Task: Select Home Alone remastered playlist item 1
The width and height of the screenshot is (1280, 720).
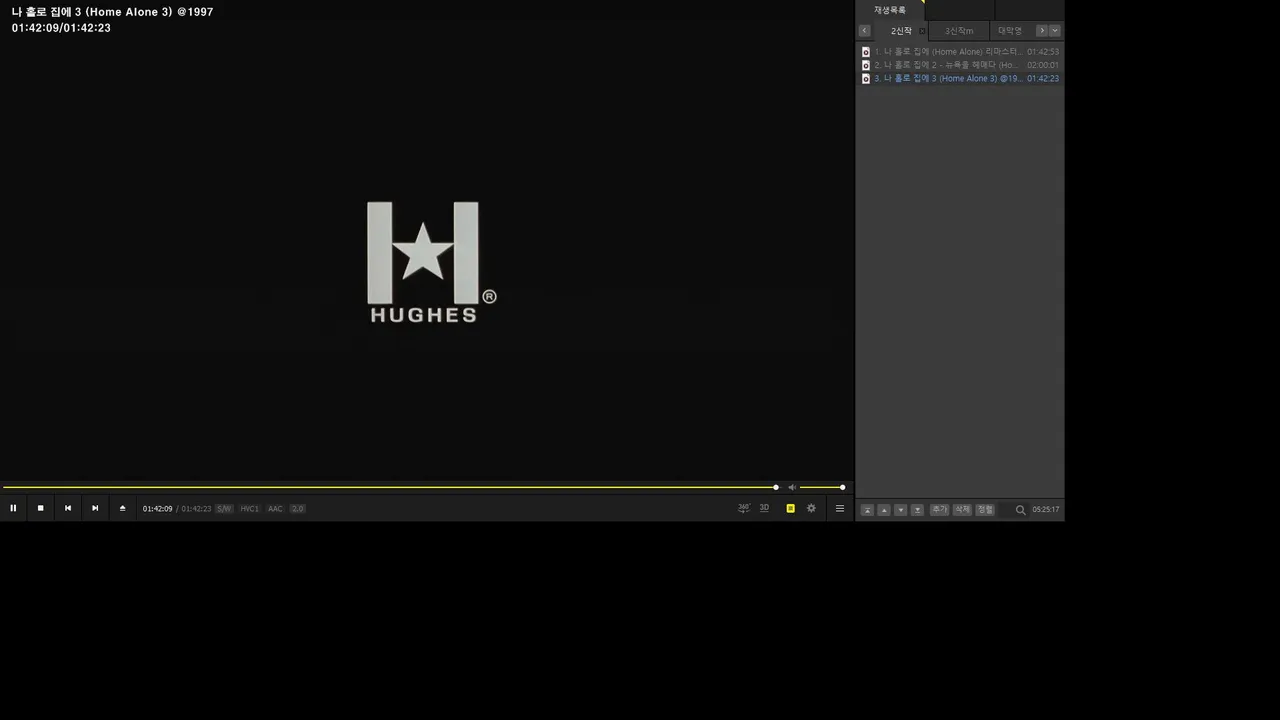Action: pos(960,52)
